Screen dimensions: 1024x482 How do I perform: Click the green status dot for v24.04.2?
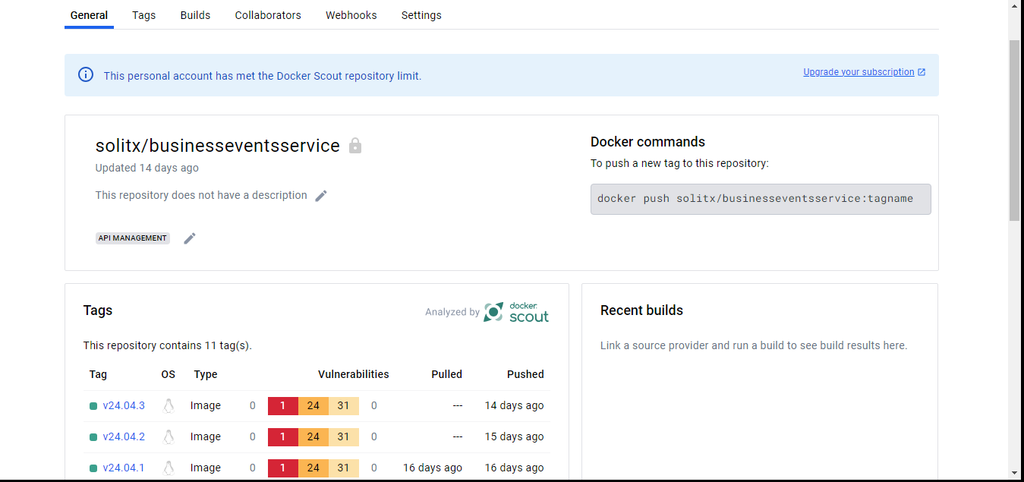[x=93, y=437]
